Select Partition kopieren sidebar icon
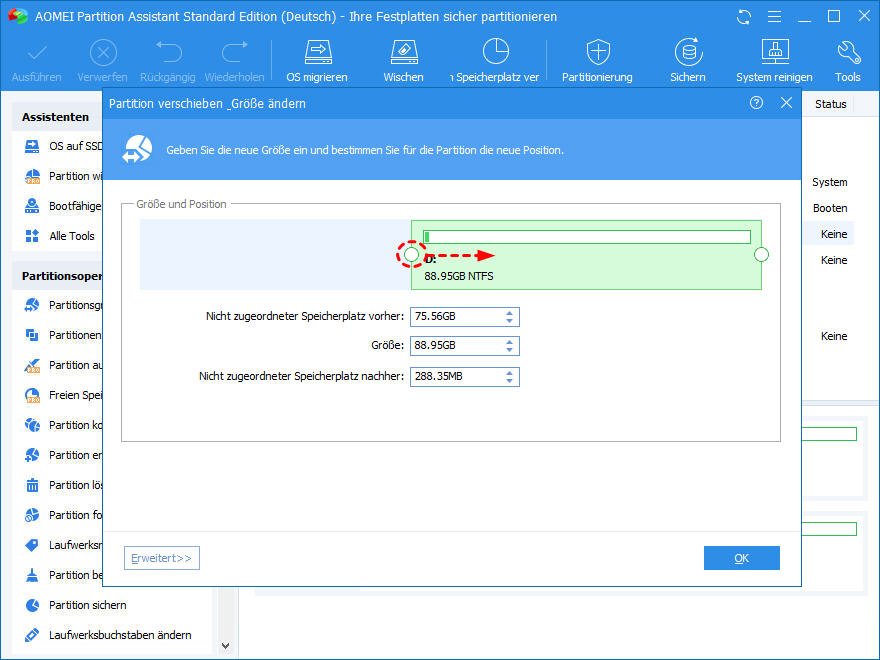 pos(32,425)
